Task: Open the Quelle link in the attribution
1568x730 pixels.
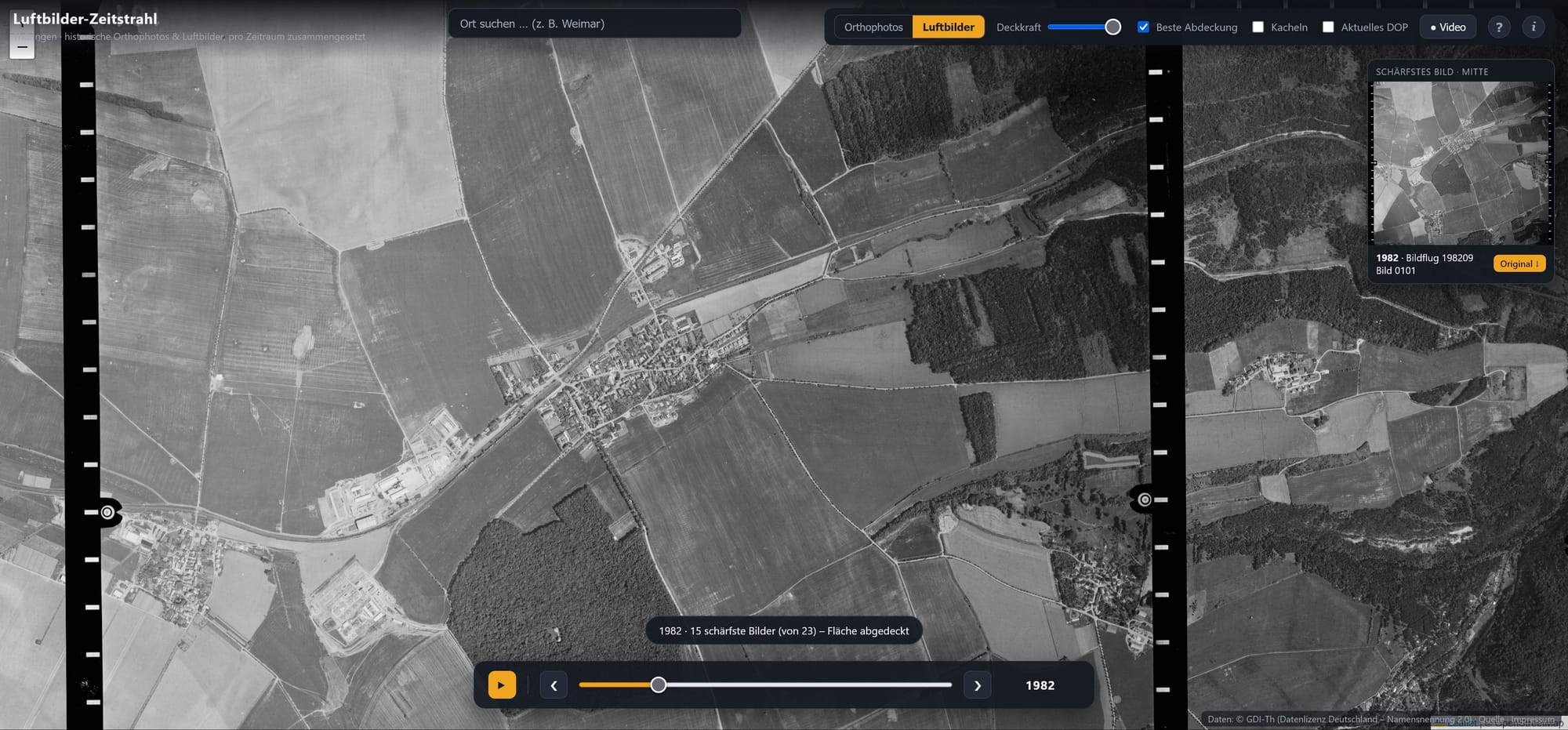Action: click(x=1491, y=719)
